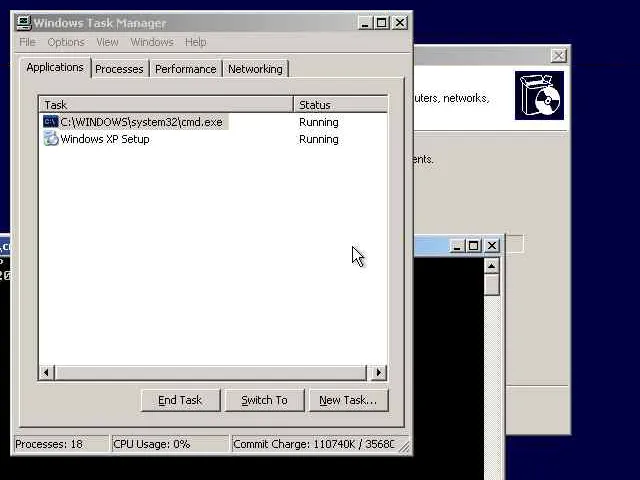Click Running status of cmd.exe

click(x=318, y=122)
